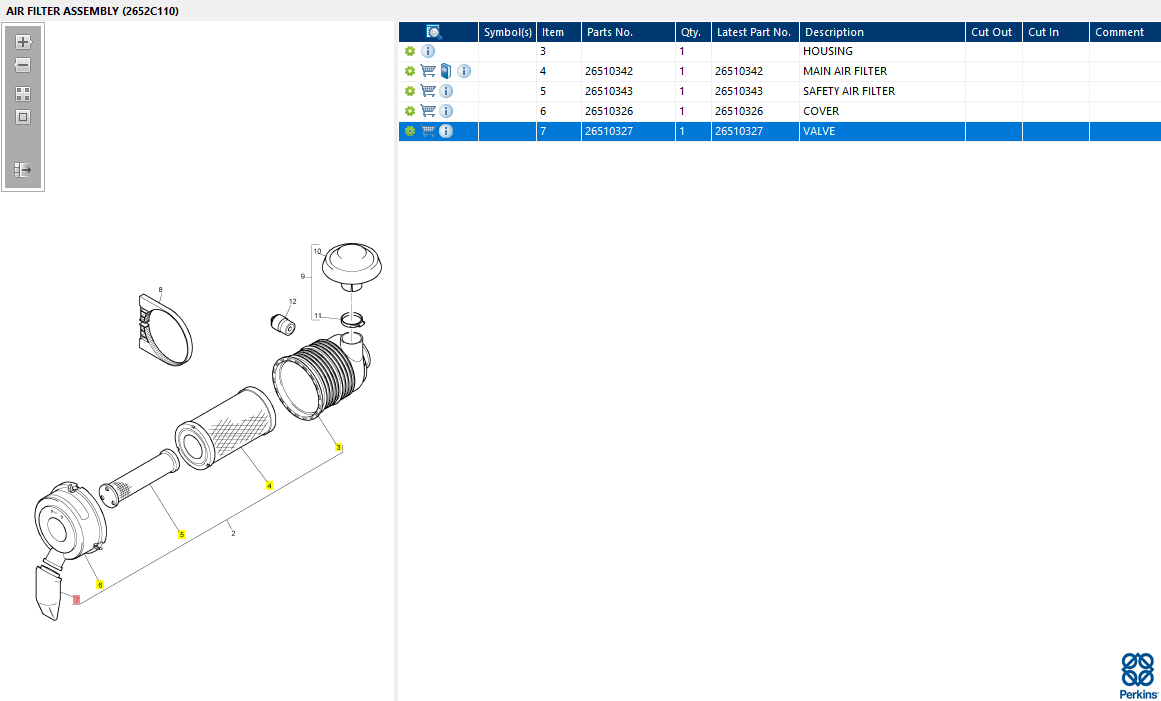
Task: Click the Cut Out column header
Action: tap(994, 32)
